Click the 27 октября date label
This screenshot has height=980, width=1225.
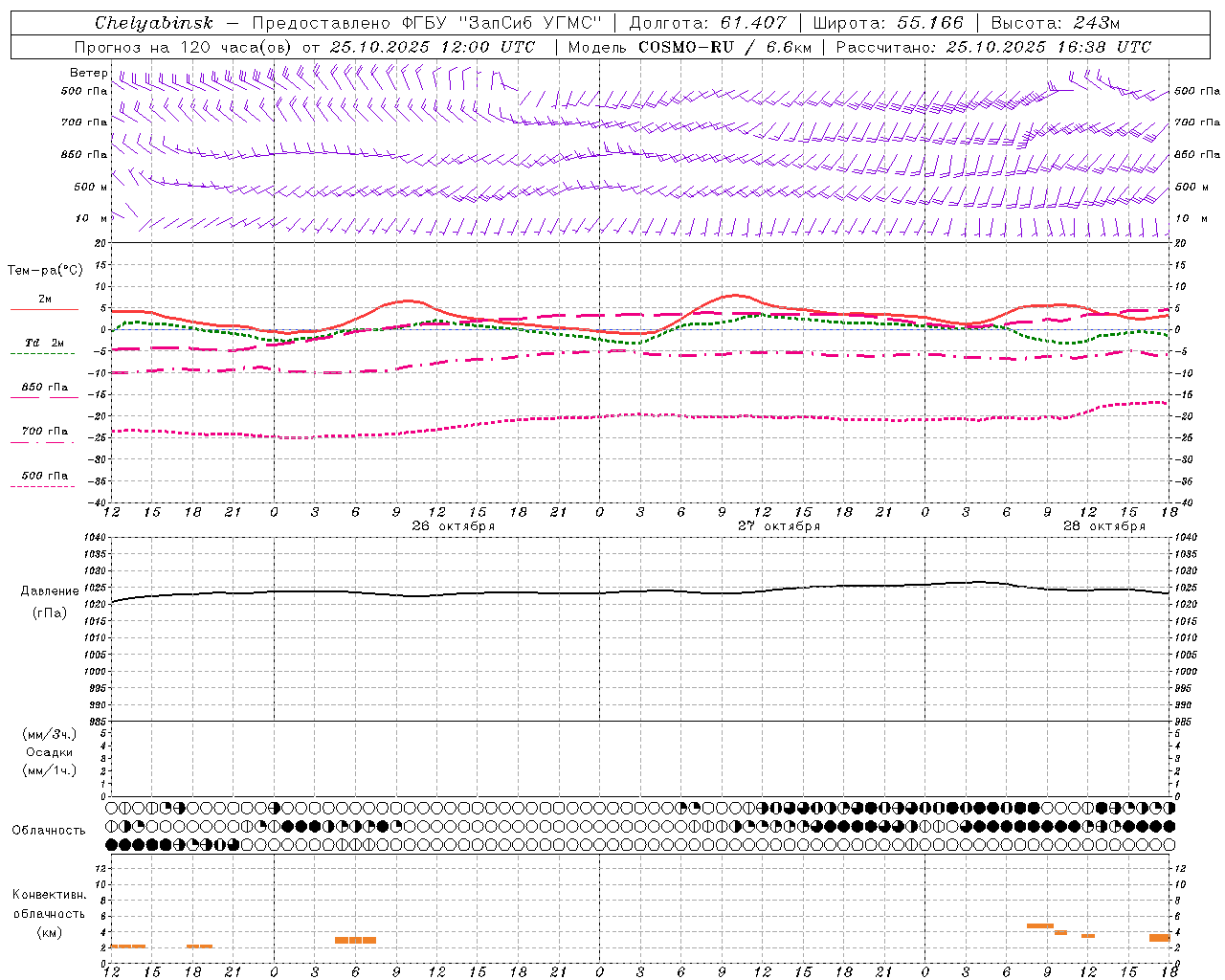pos(779,526)
